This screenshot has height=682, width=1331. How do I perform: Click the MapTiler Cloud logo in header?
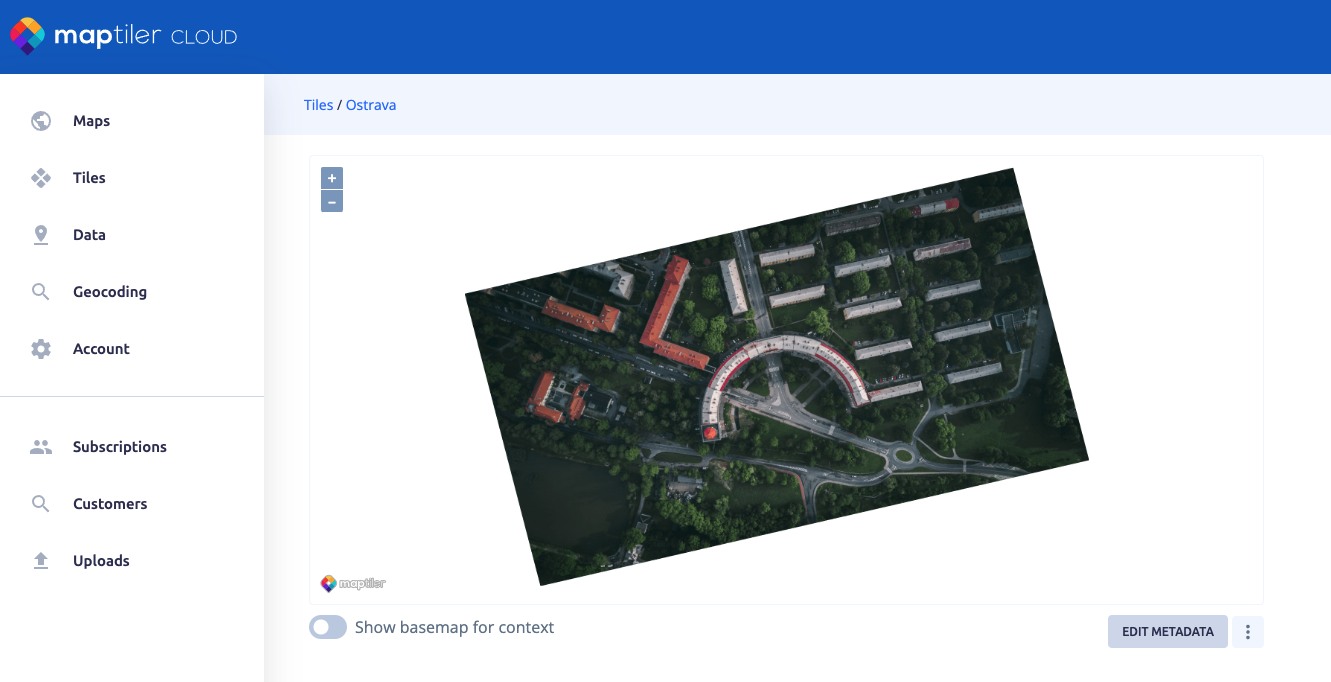click(x=124, y=37)
